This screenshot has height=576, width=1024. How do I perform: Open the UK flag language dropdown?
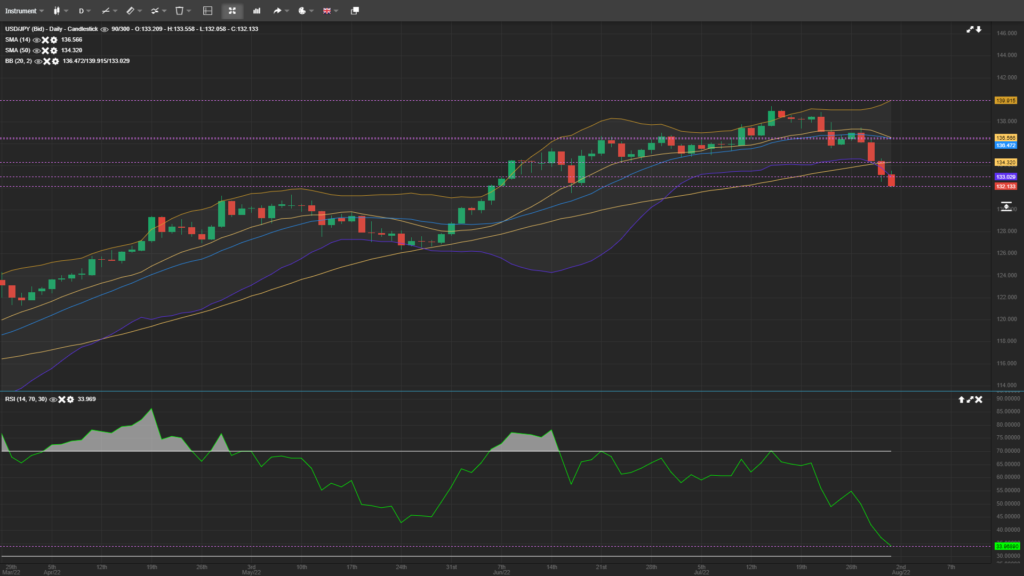click(330, 10)
